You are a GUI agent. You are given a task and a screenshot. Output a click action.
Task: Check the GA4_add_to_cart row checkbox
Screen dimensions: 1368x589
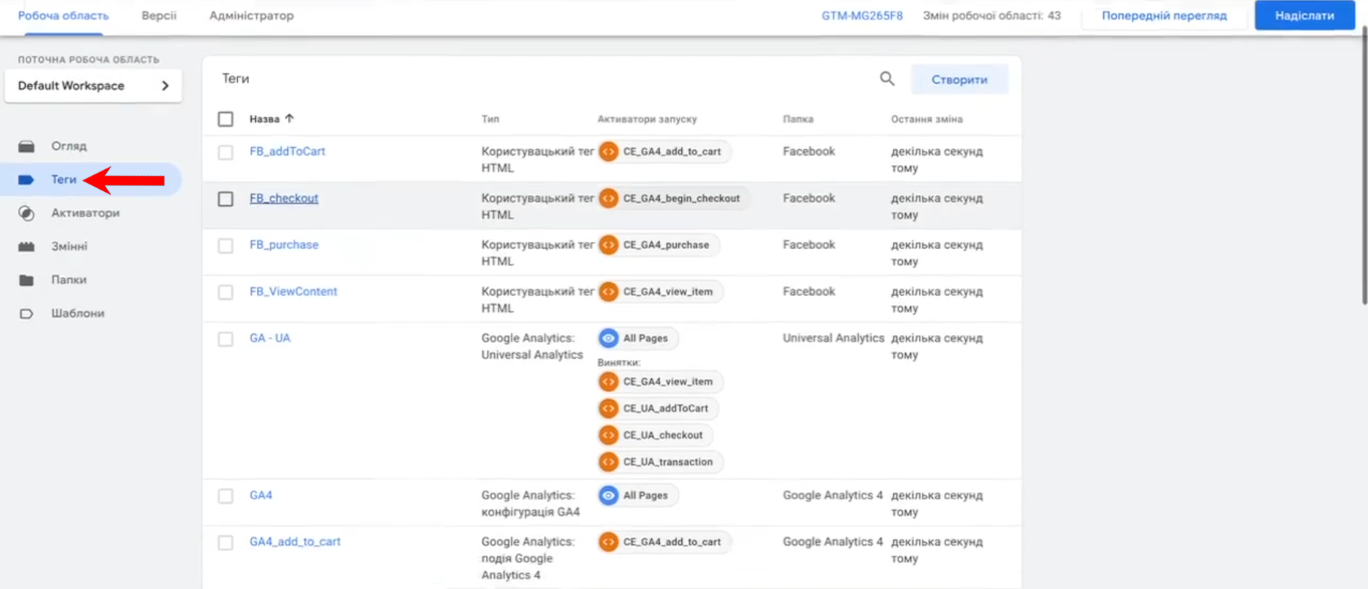point(226,542)
